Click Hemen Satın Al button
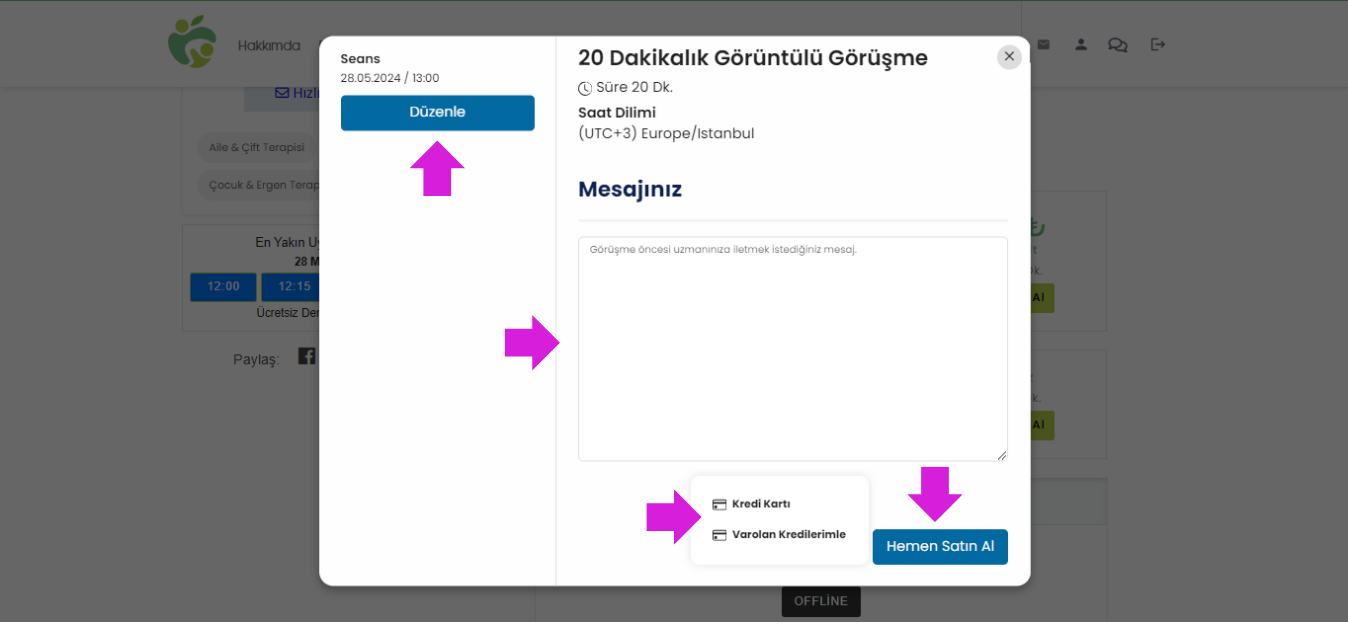 (x=940, y=547)
